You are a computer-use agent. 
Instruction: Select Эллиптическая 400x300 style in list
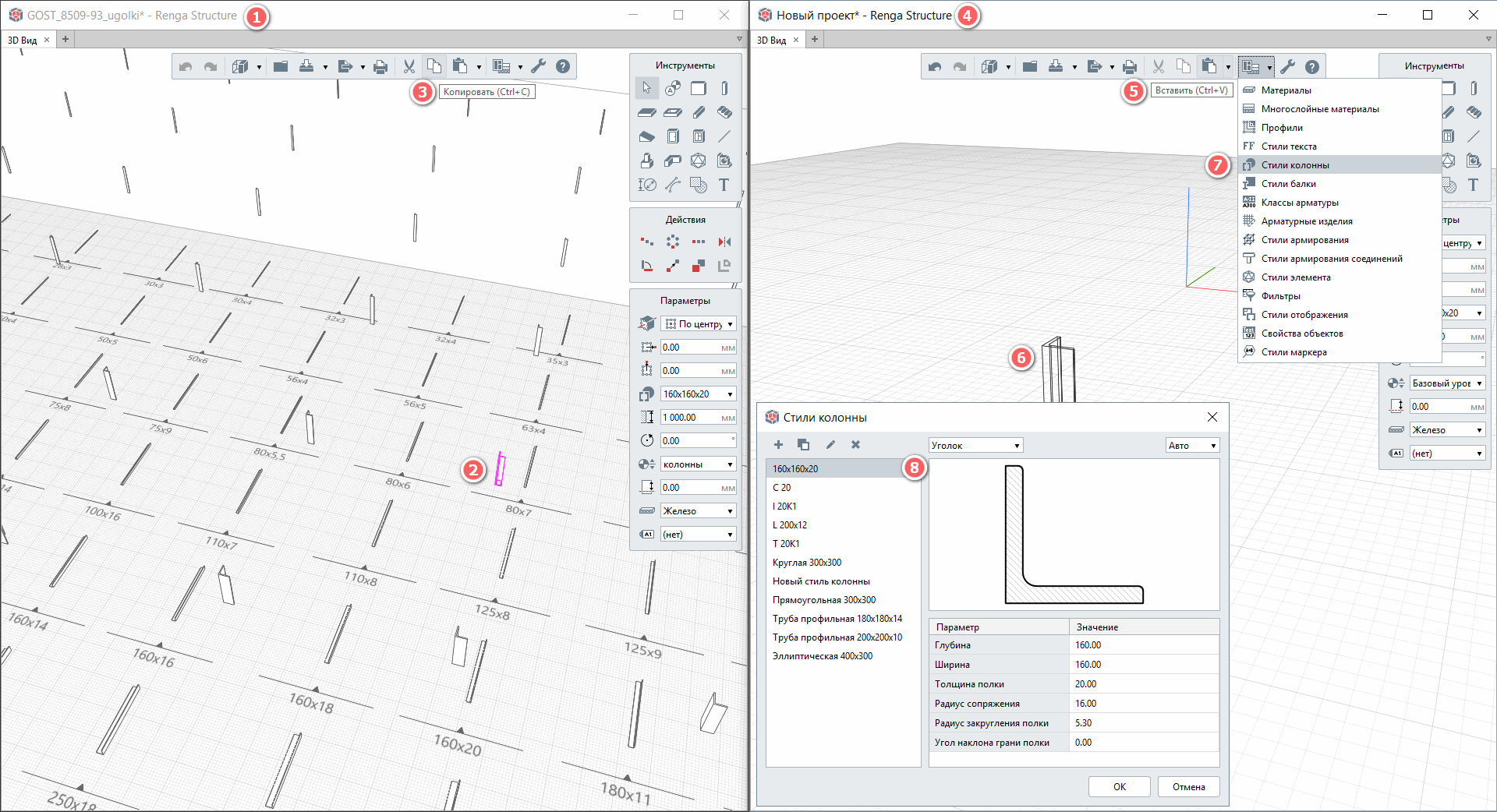[x=843, y=656]
